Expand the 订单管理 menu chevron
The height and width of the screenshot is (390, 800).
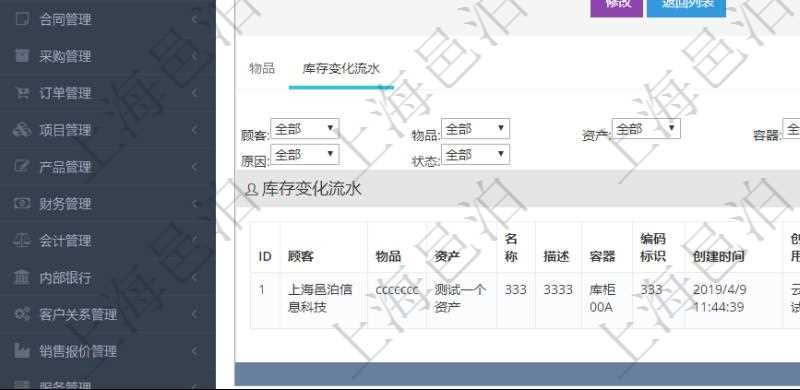tap(195, 93)
